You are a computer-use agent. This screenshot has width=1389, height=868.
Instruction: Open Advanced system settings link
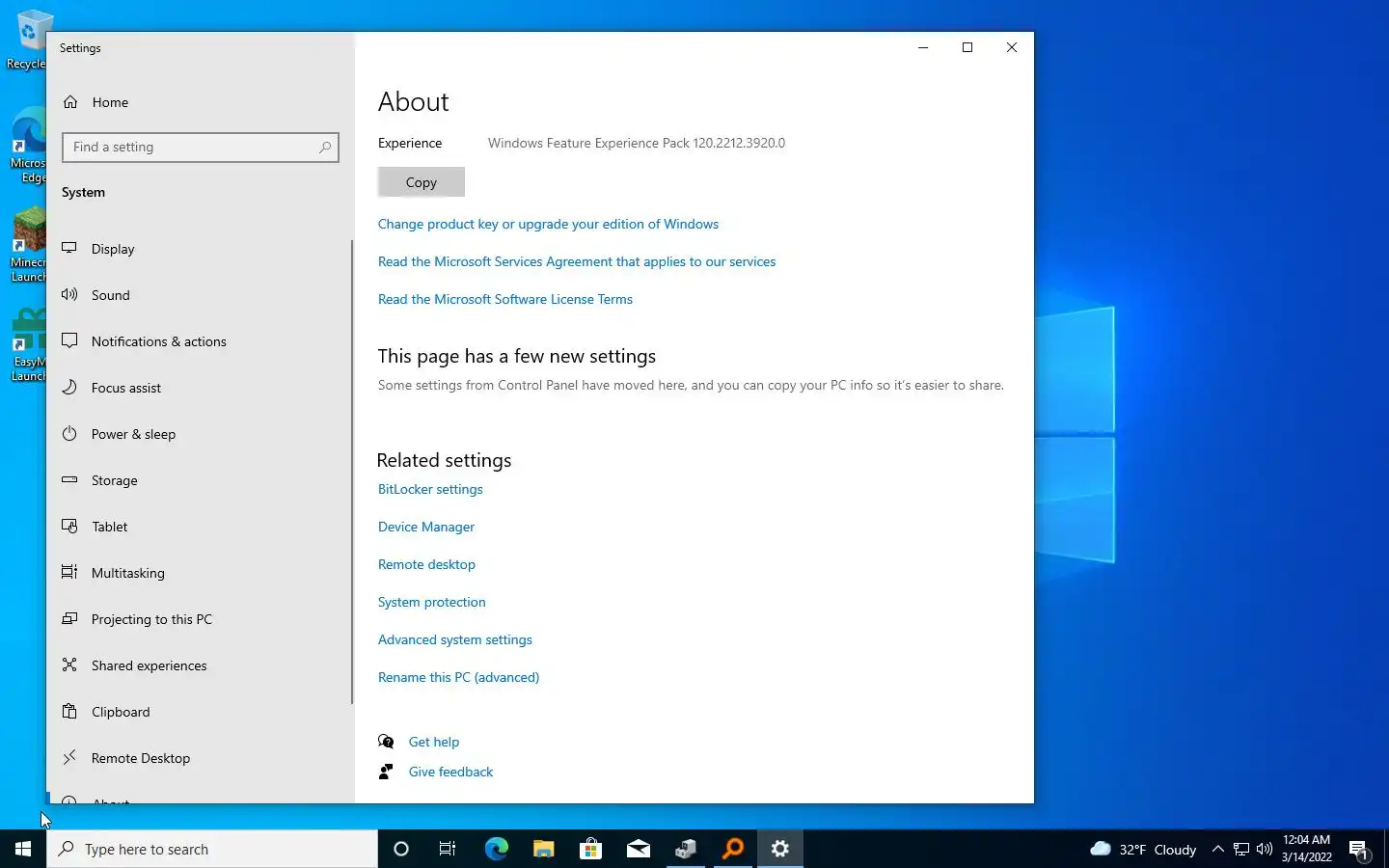(455, 639)
